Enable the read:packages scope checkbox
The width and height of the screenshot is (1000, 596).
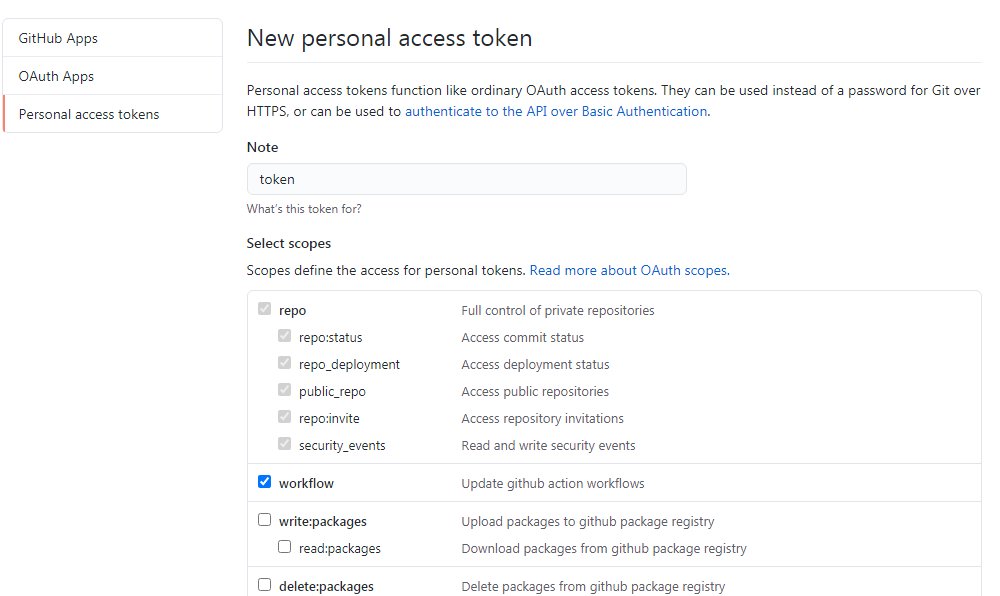(x=284, y=547)
